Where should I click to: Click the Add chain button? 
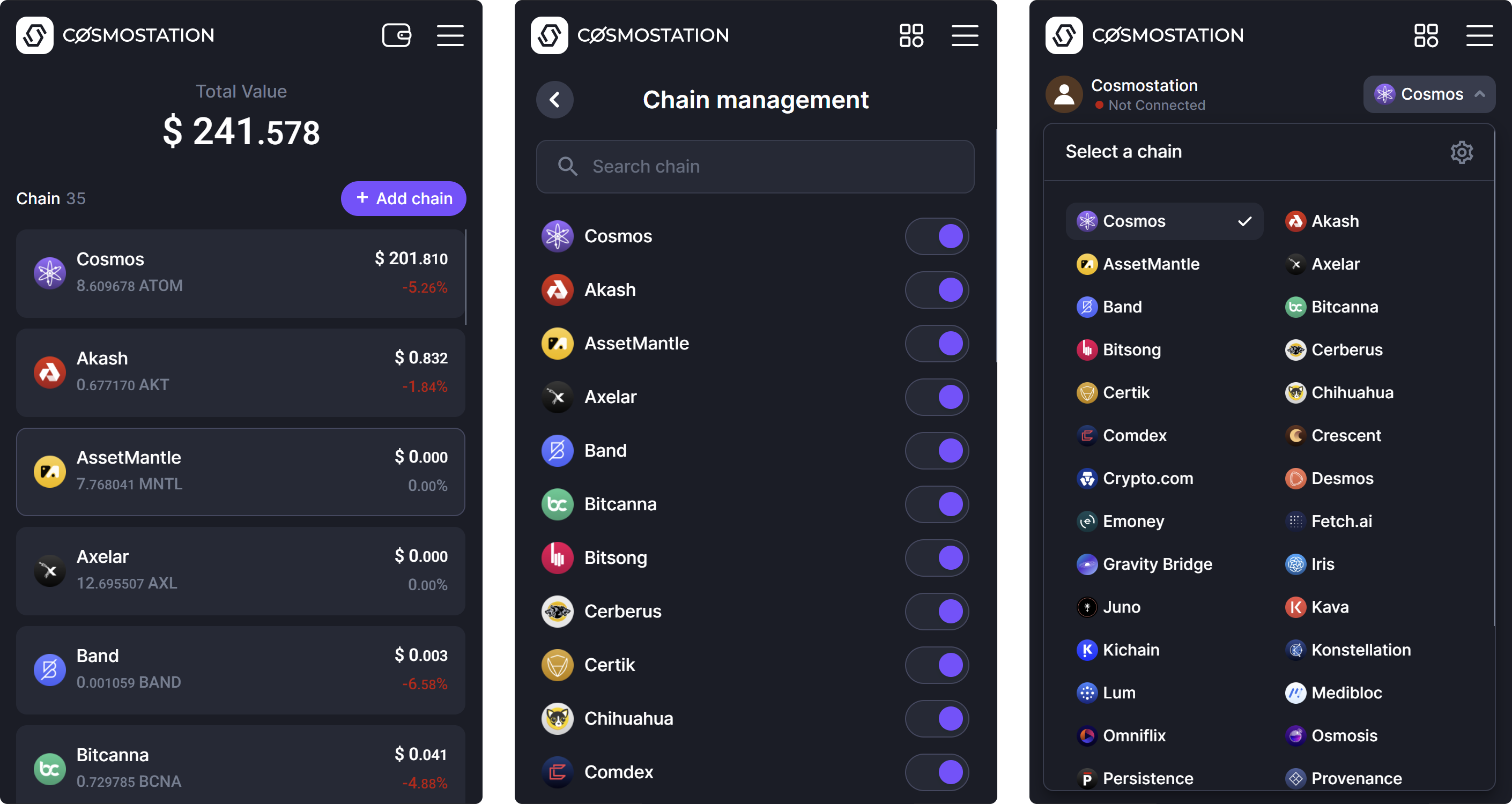click(404, 199)
